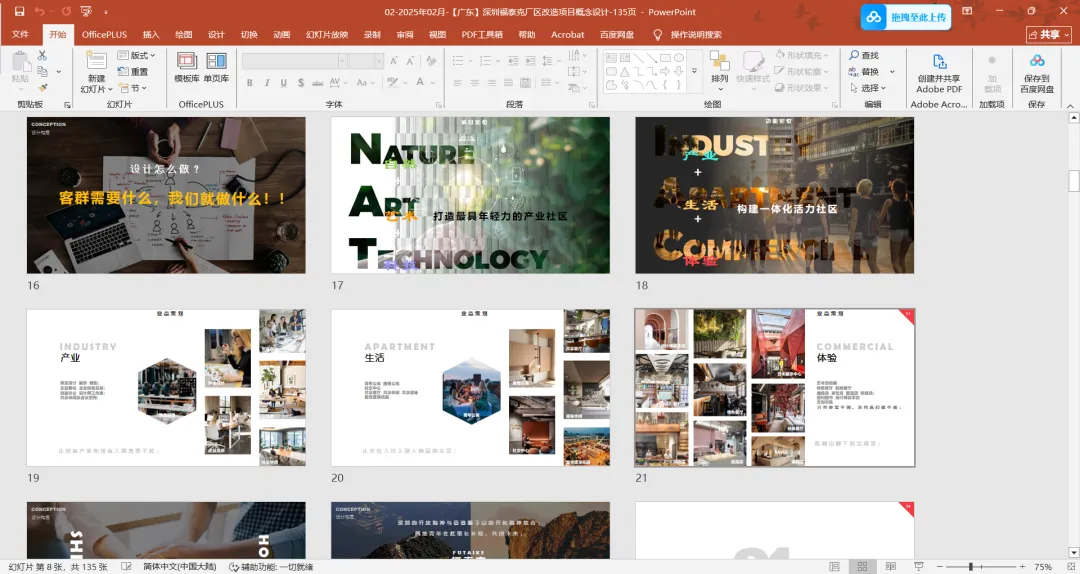Switch to the Acrobat tab
Image resolution: width=1080 pixels, height=574 pixels.
coord(568,34)
